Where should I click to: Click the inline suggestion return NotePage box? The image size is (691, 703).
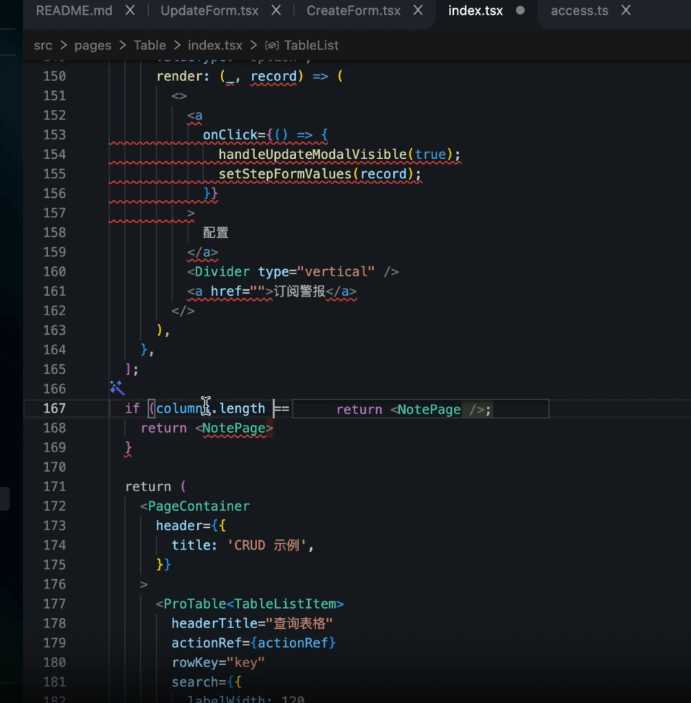[x=421, y=409]
